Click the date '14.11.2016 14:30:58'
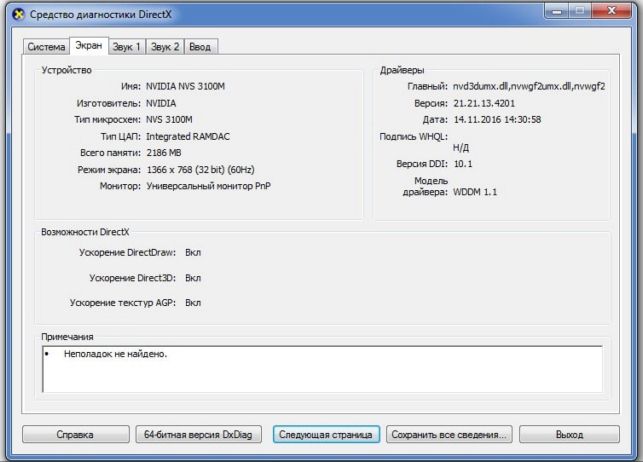The image size is (643, 462). pyautogui.click(x=497, y=120)
